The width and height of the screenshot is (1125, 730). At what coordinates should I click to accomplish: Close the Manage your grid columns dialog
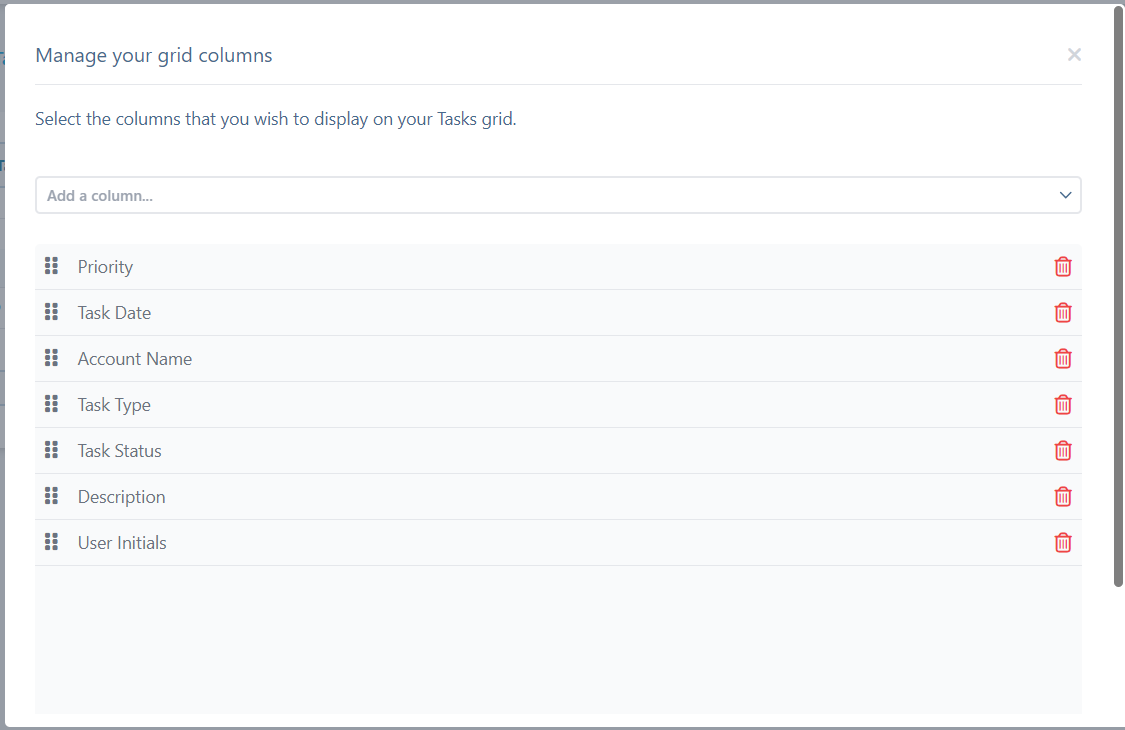1074,55
